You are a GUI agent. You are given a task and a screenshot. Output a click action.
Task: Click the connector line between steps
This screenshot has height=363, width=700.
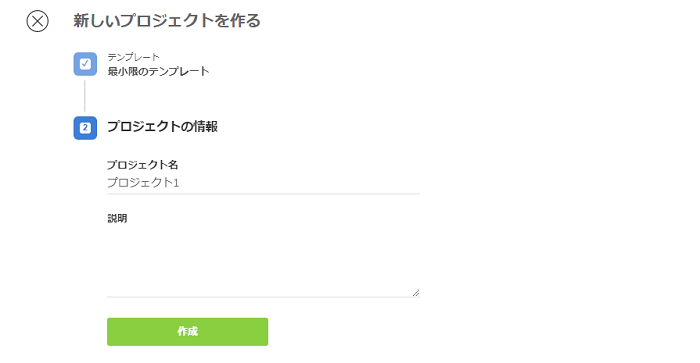[85, 96]
